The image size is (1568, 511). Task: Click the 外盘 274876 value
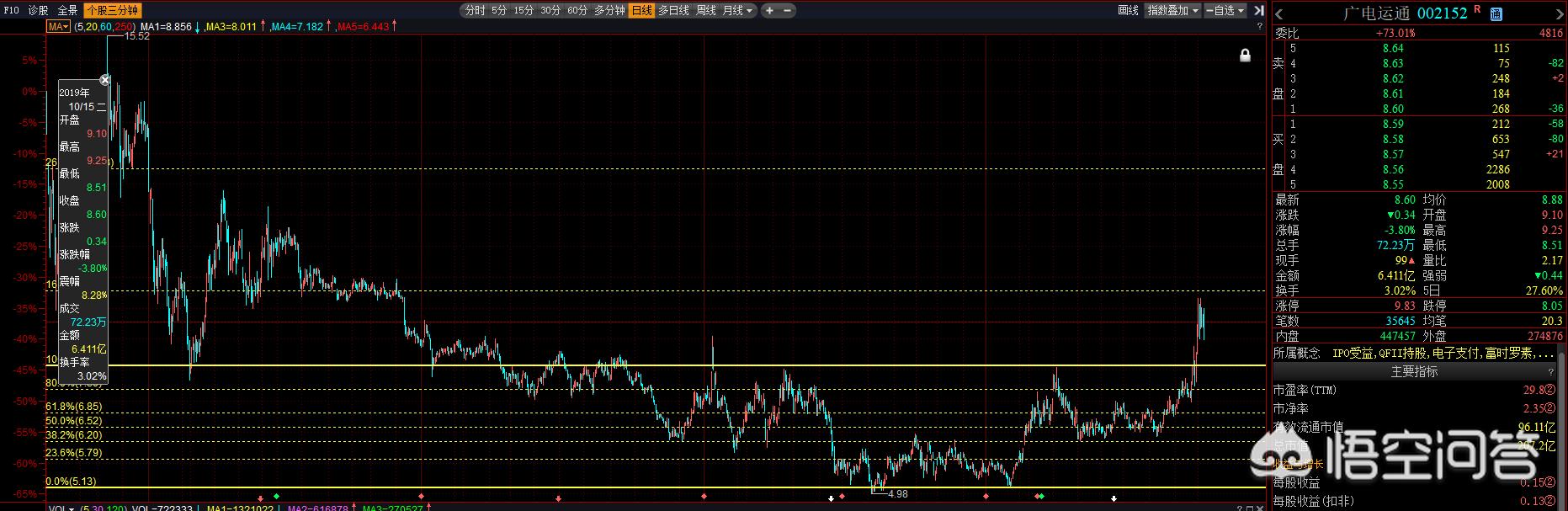1544,337
